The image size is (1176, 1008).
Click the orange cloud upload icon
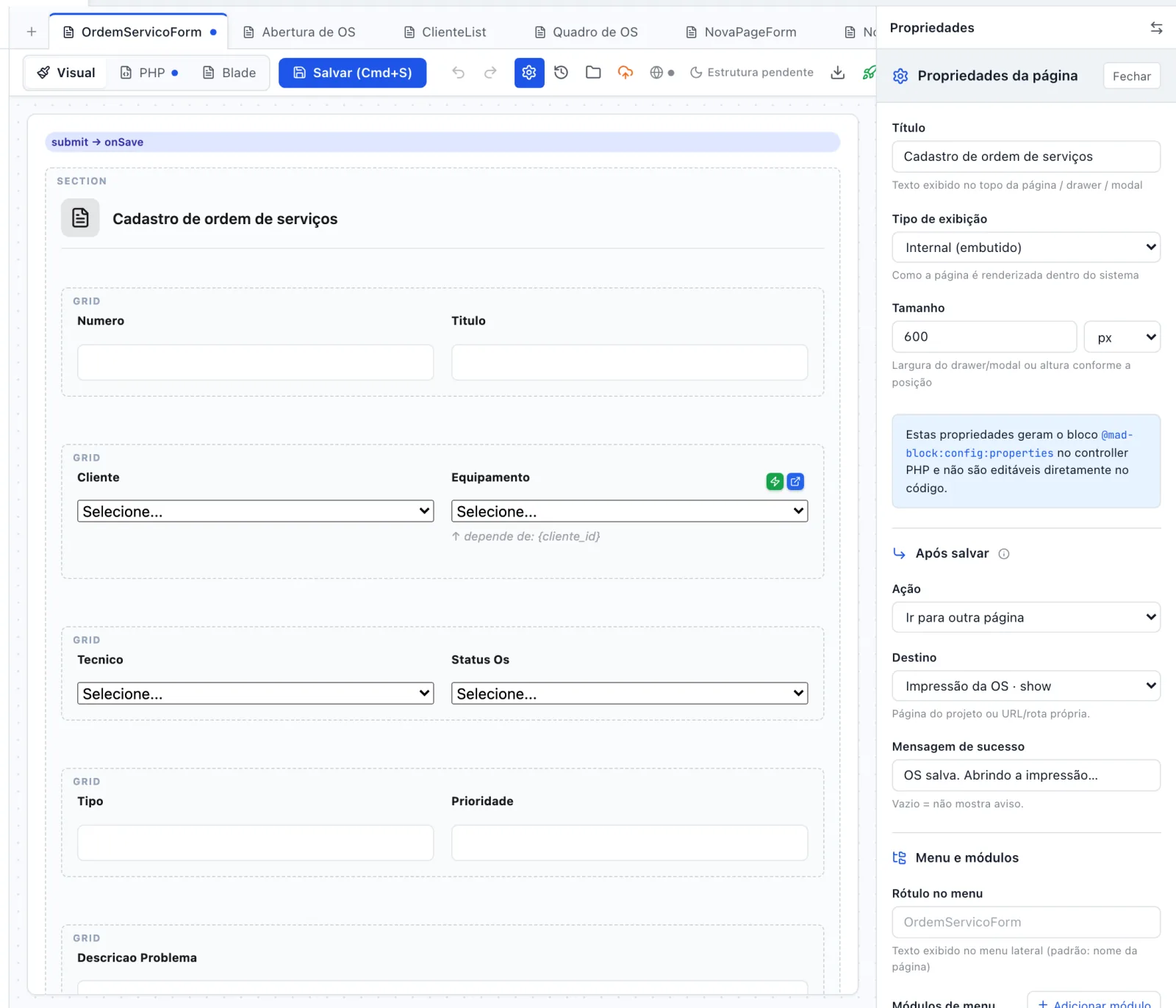click(x=625, y=72)
